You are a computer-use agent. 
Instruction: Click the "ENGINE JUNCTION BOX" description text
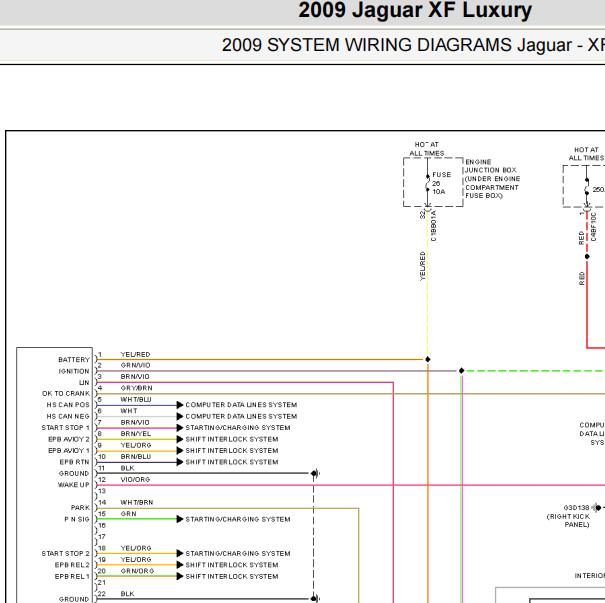pos(492,179)
